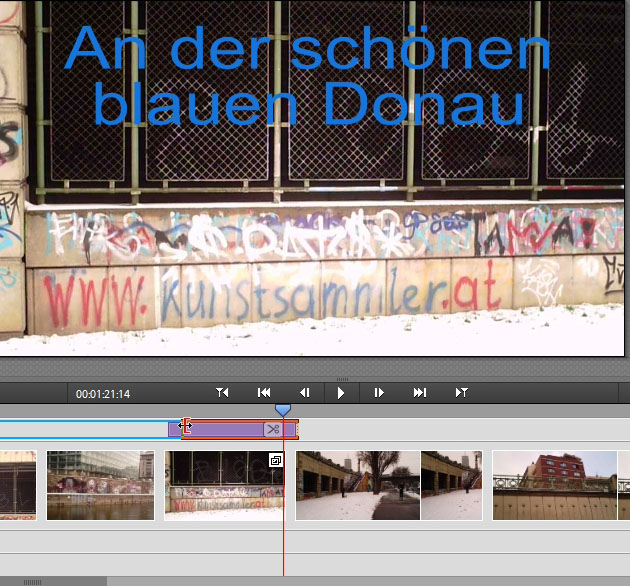Select the purple title clip in timeline
Viewport: 630px width, 586px height.
(233, 429)
